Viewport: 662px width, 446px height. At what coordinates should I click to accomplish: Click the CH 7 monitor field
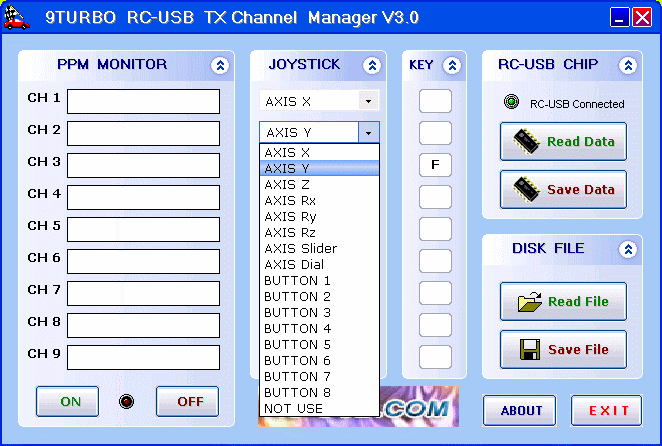coord(144,294)
